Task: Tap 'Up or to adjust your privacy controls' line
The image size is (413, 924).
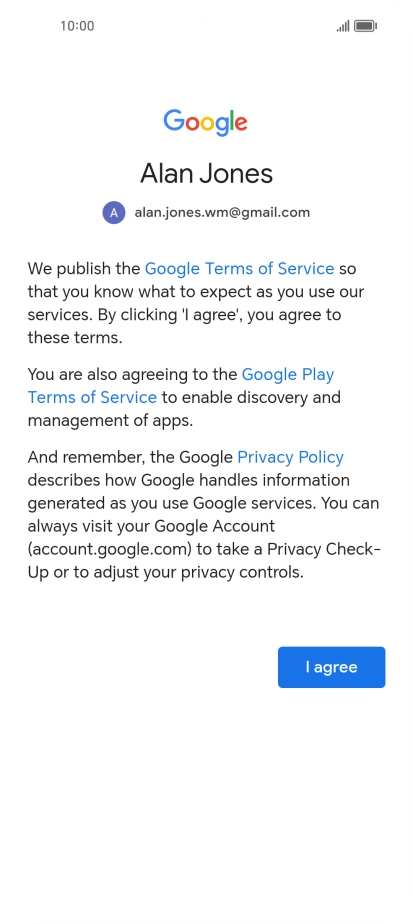Action: pyautogui.click(x=166, y=572)
